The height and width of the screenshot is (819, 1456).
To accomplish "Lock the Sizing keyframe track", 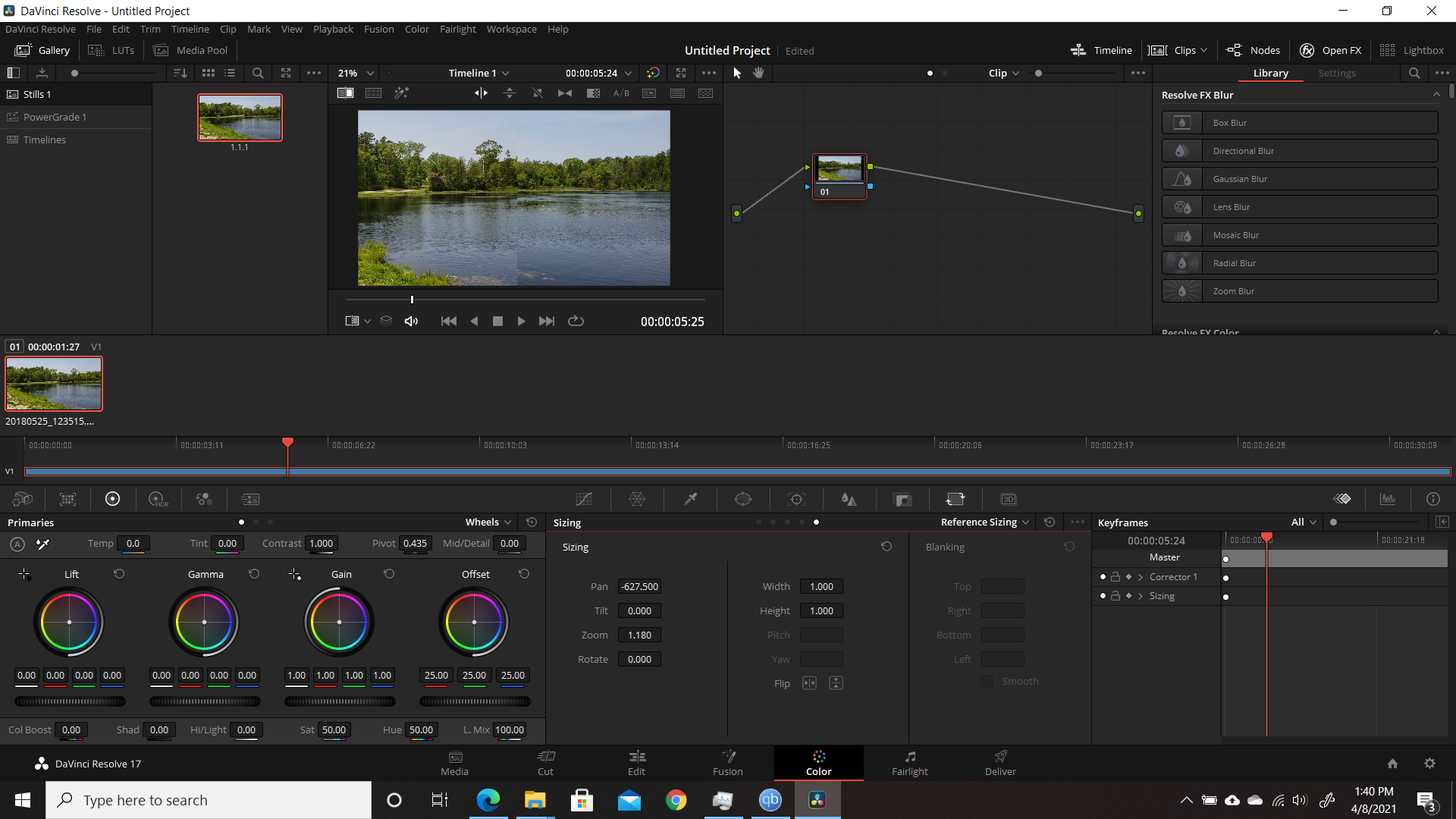I will (x=1116, y=596).
